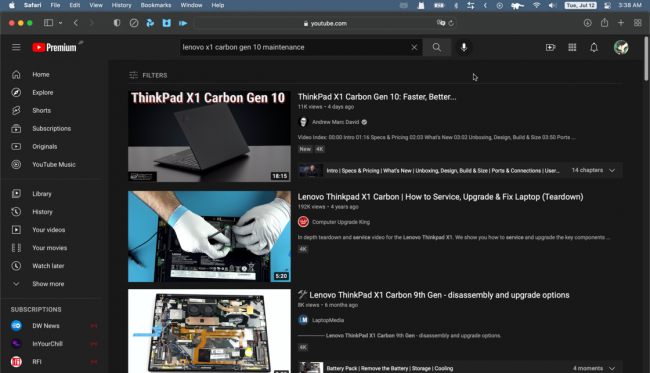Reload the page with the refresh icon
The width and height of the screenshot is (650, 373).
(x=451, y=23)
